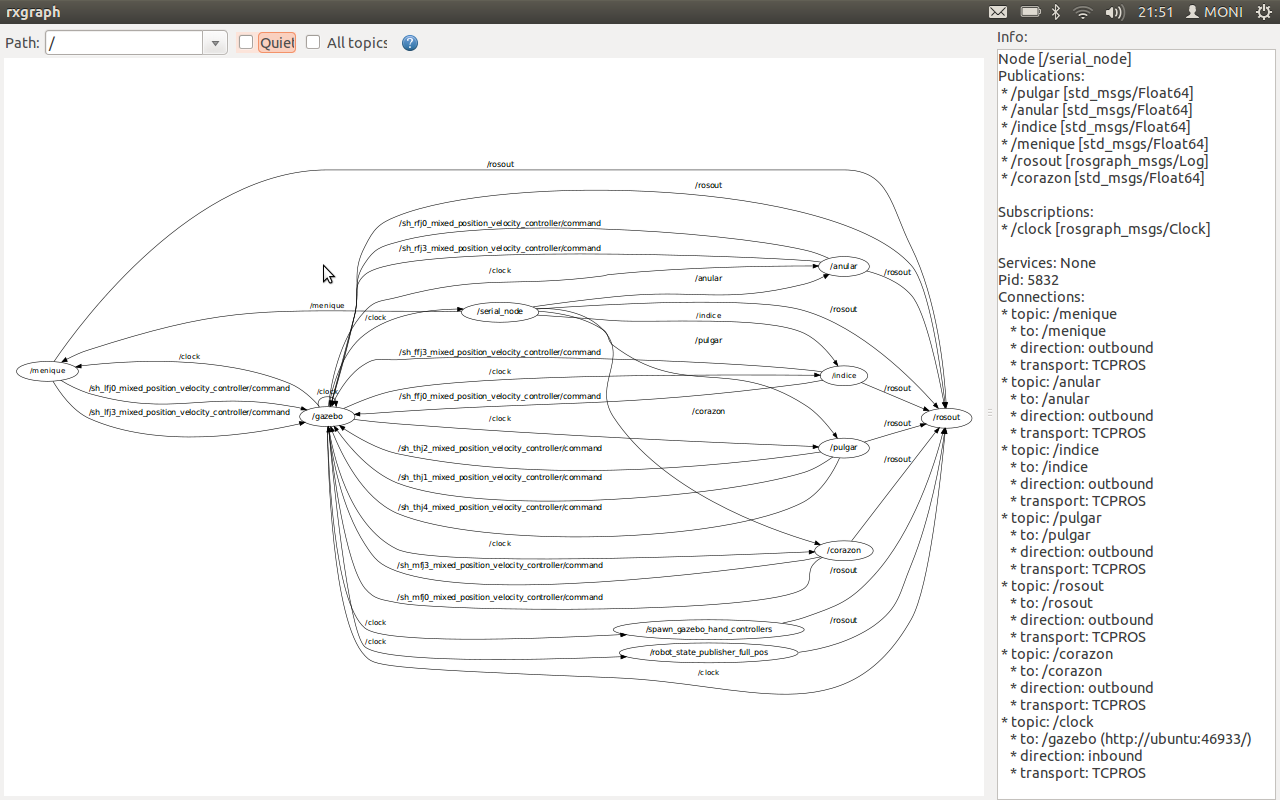Screen dimensions: 1280x800
Task: Click 'topic: /clock' in Connections list
Action: coord(1052,722)
